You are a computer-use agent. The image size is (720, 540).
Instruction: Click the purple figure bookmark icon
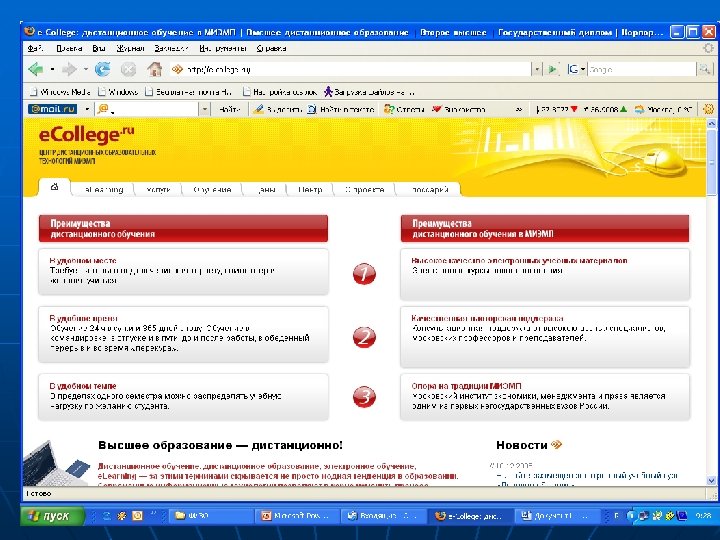[328, 91]
